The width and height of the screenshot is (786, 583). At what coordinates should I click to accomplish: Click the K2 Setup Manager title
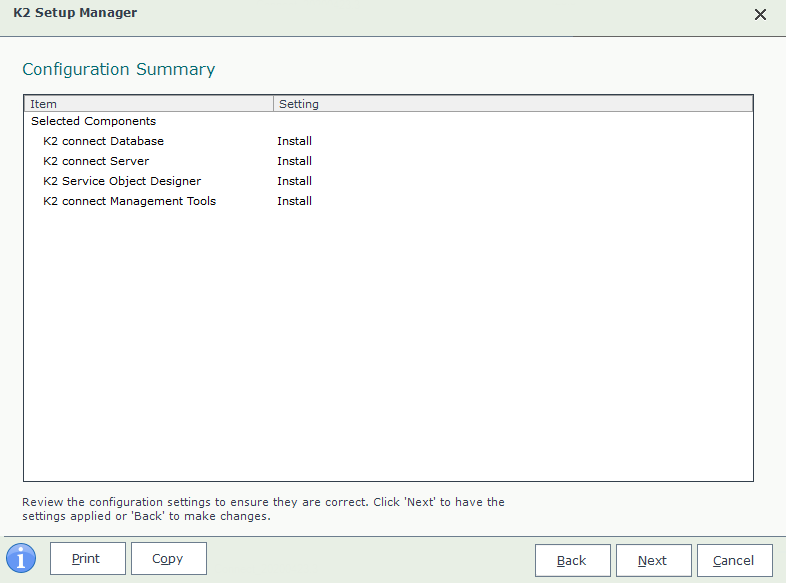75,13
